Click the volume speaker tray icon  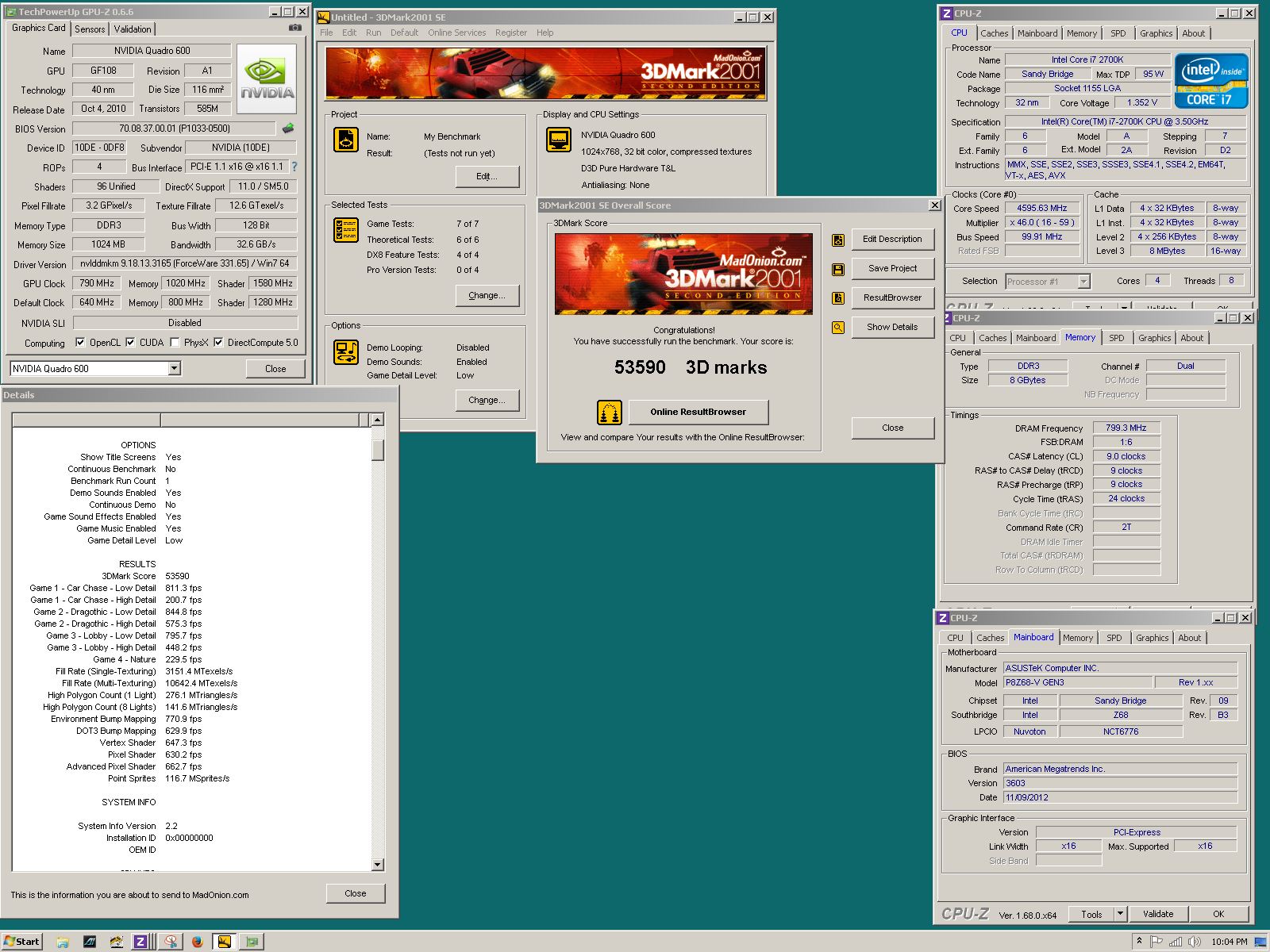[1195, 942]
